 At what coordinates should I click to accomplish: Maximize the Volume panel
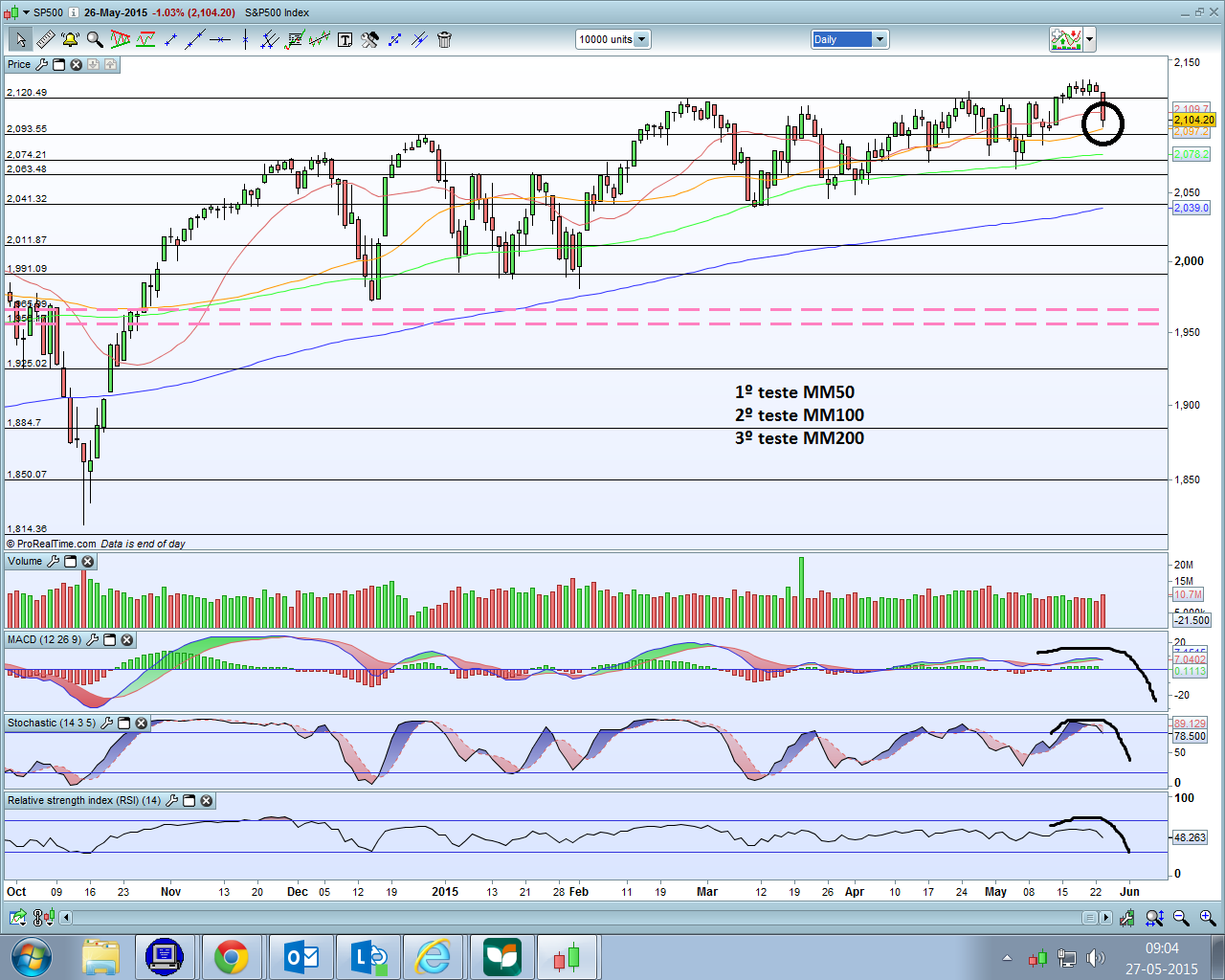pos(70,562)
